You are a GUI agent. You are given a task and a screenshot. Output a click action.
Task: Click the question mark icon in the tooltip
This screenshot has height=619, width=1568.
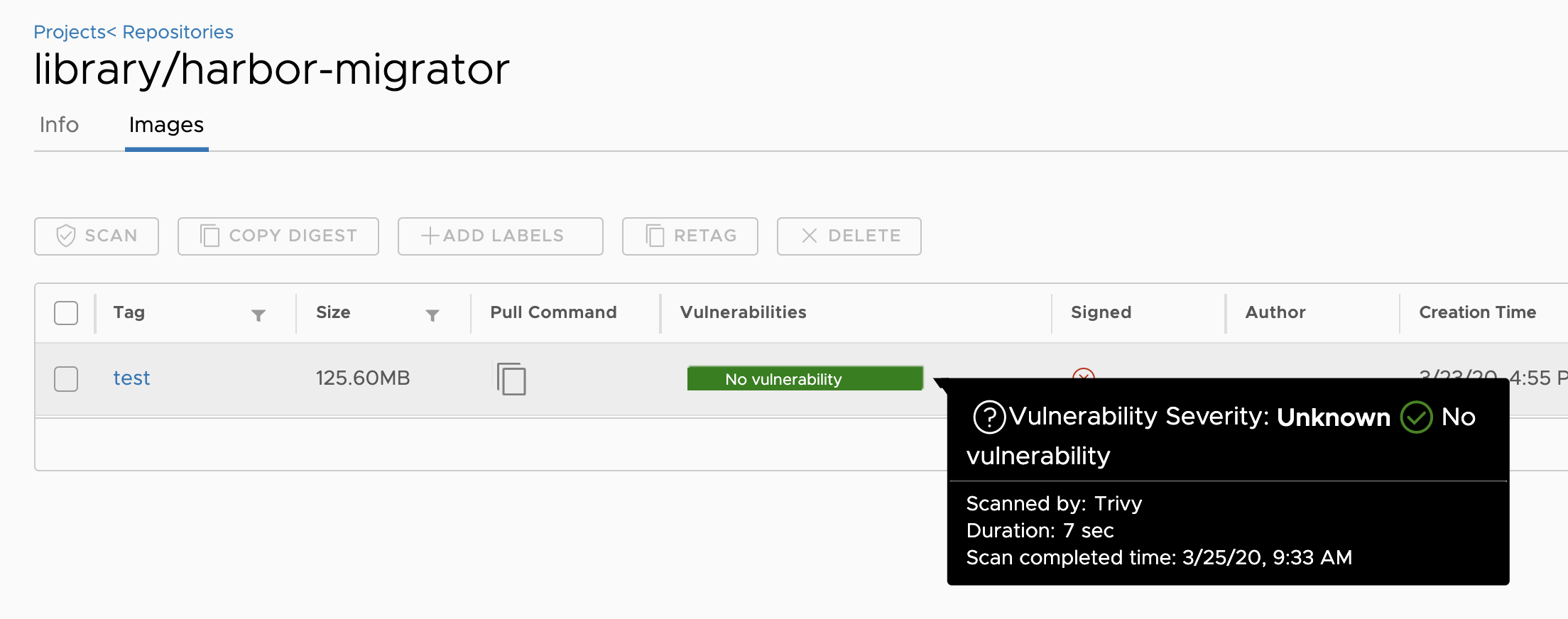(x=990, y=417)
